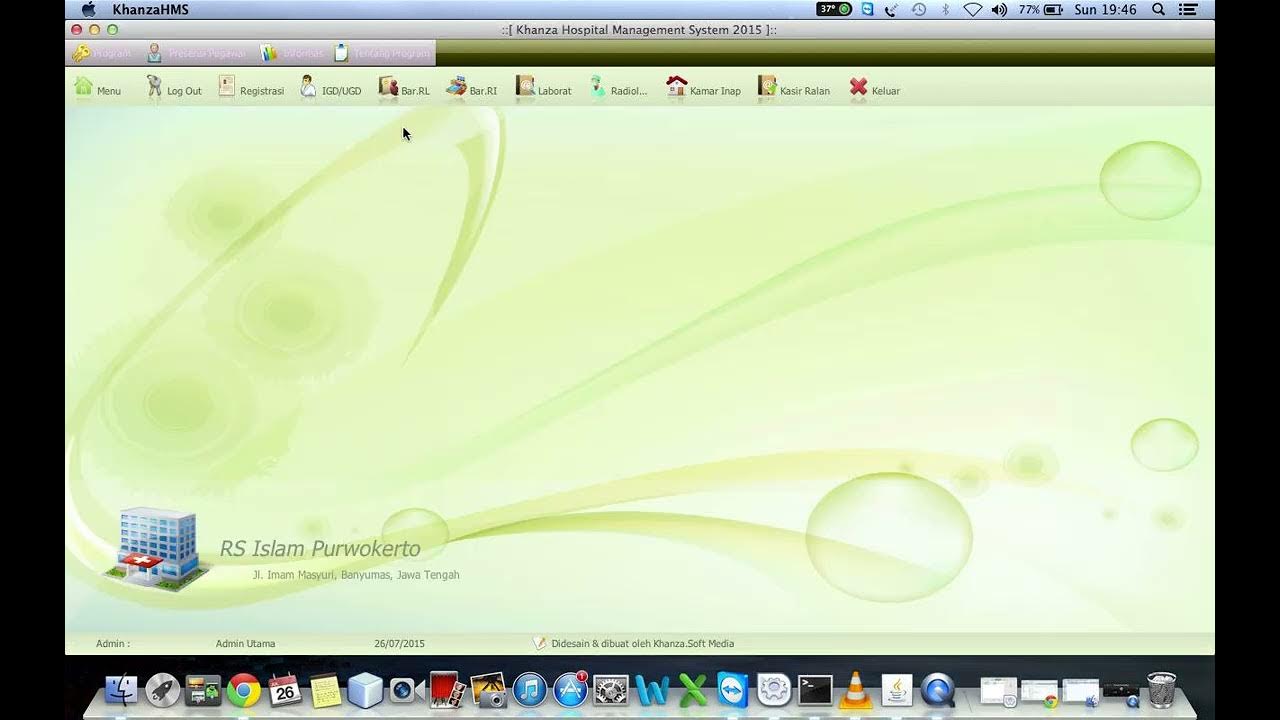Open the Laborat toolbar item
The image size is (1280, 720).
coord(543,88)
